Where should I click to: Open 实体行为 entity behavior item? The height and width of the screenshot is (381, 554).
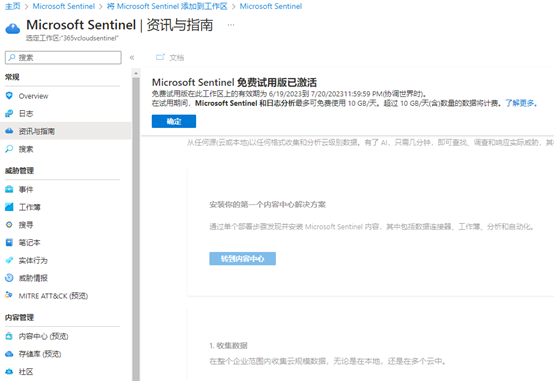pos(33,260)
